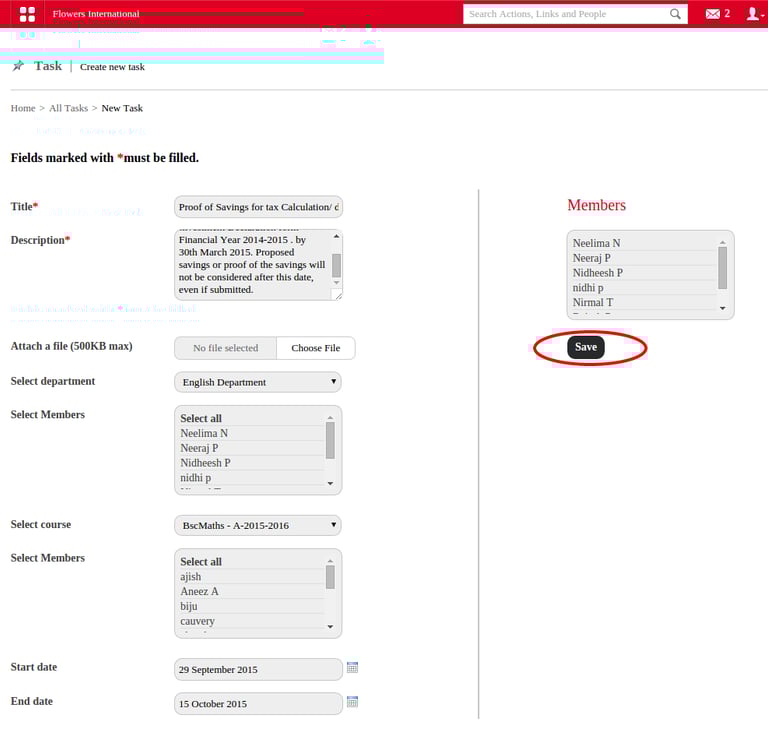This screenshot has width=768, height=729.
Task: Select all in course members list
Action: pyautogui.click(x=252, y=561)
